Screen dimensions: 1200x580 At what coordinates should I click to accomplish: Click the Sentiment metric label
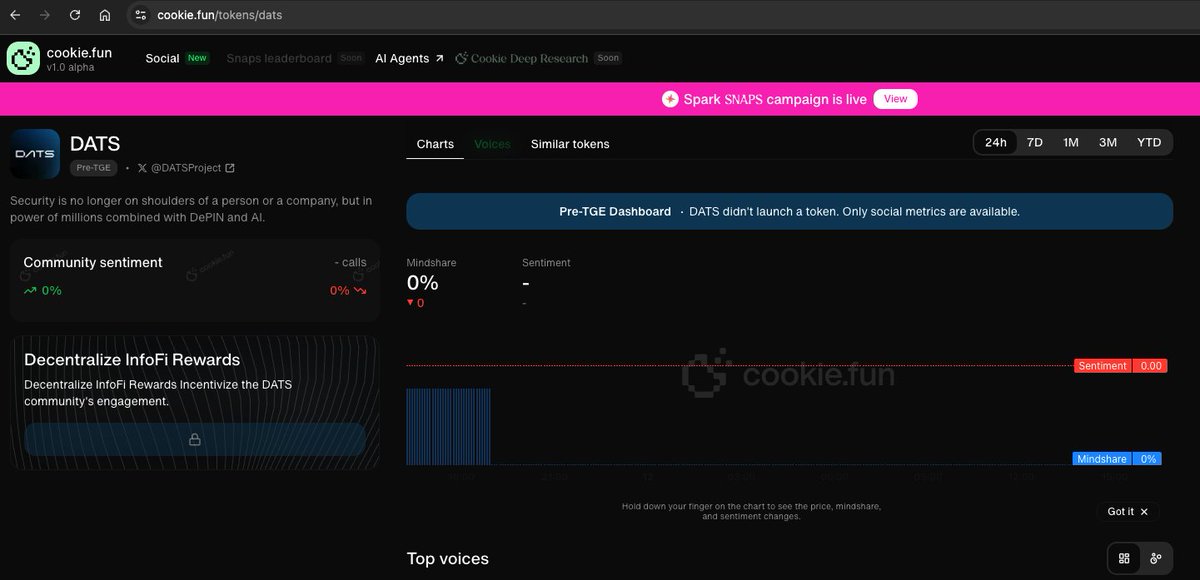click(x=546, y=263)
